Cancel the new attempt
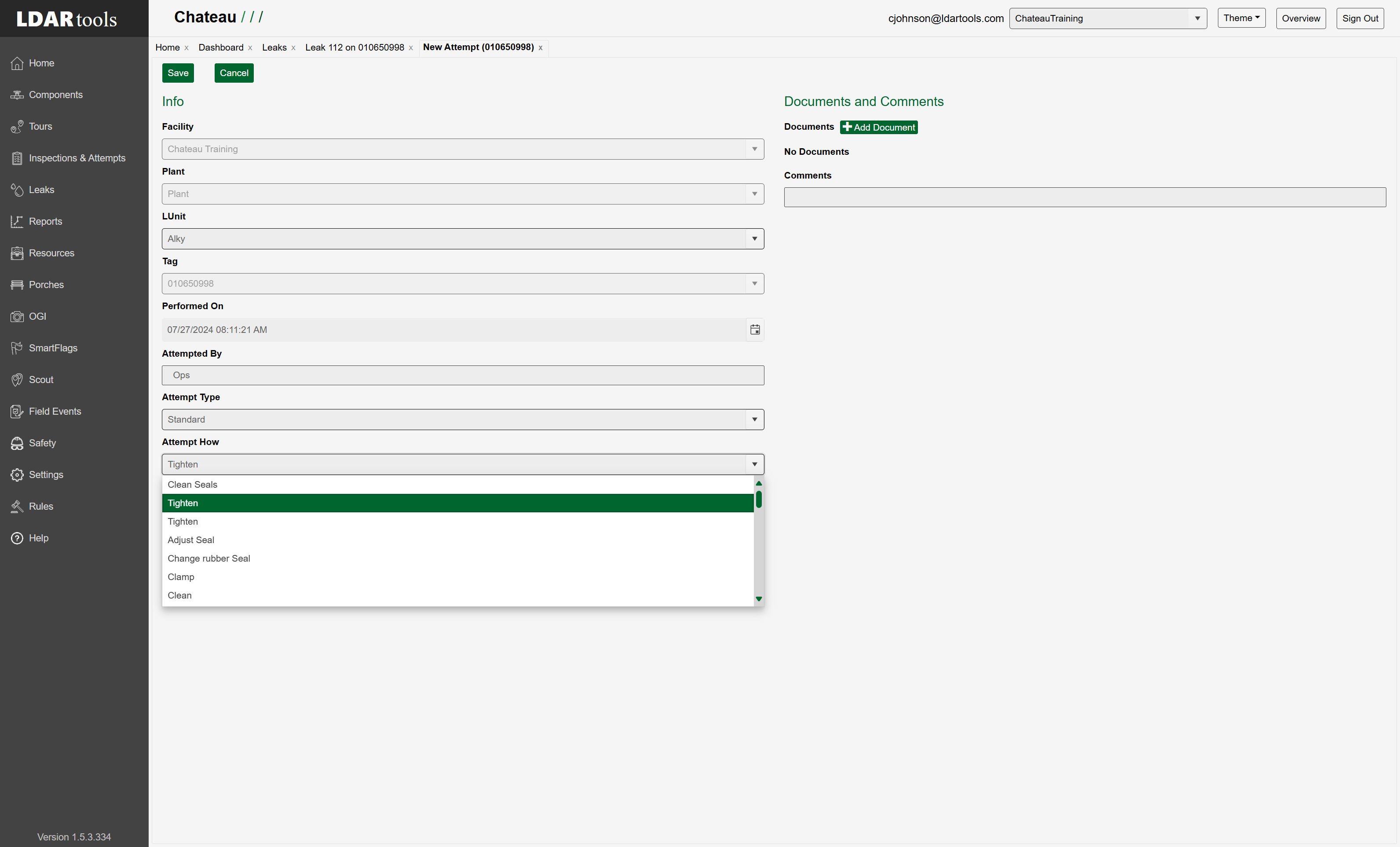This screenshot has width=1400, height=847. click(x=234, y=73)
